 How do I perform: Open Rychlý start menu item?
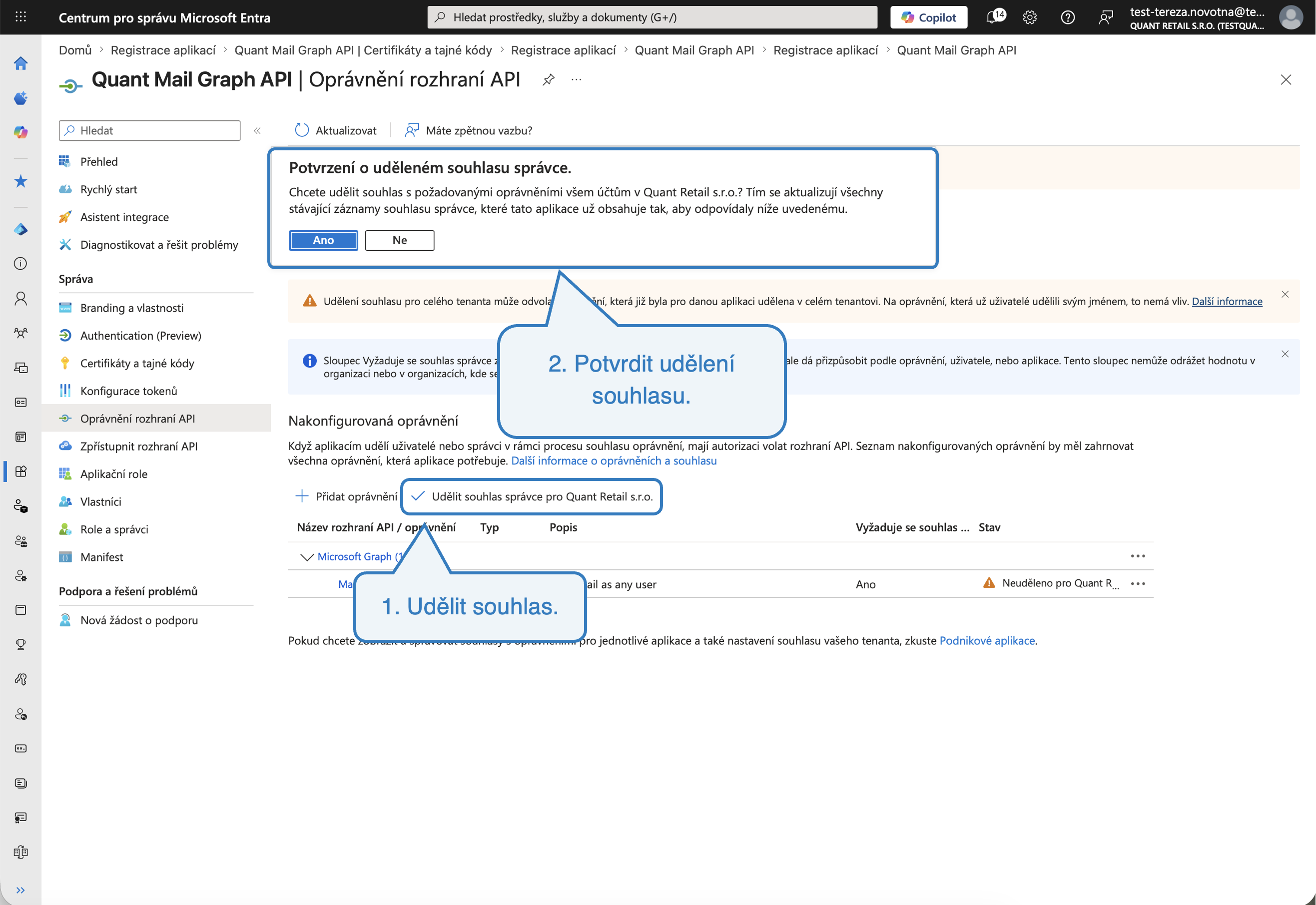click(108, 189)
